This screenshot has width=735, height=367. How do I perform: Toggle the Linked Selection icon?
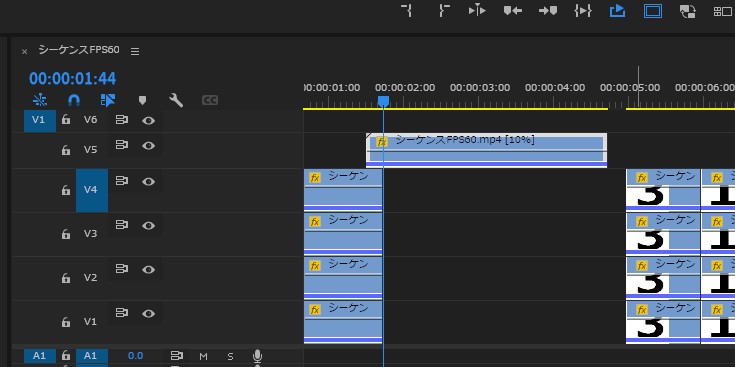point(108,100)
